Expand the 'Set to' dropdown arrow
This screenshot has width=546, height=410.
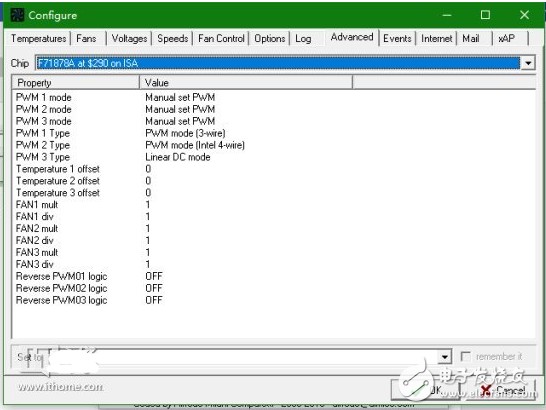point(445,357)
